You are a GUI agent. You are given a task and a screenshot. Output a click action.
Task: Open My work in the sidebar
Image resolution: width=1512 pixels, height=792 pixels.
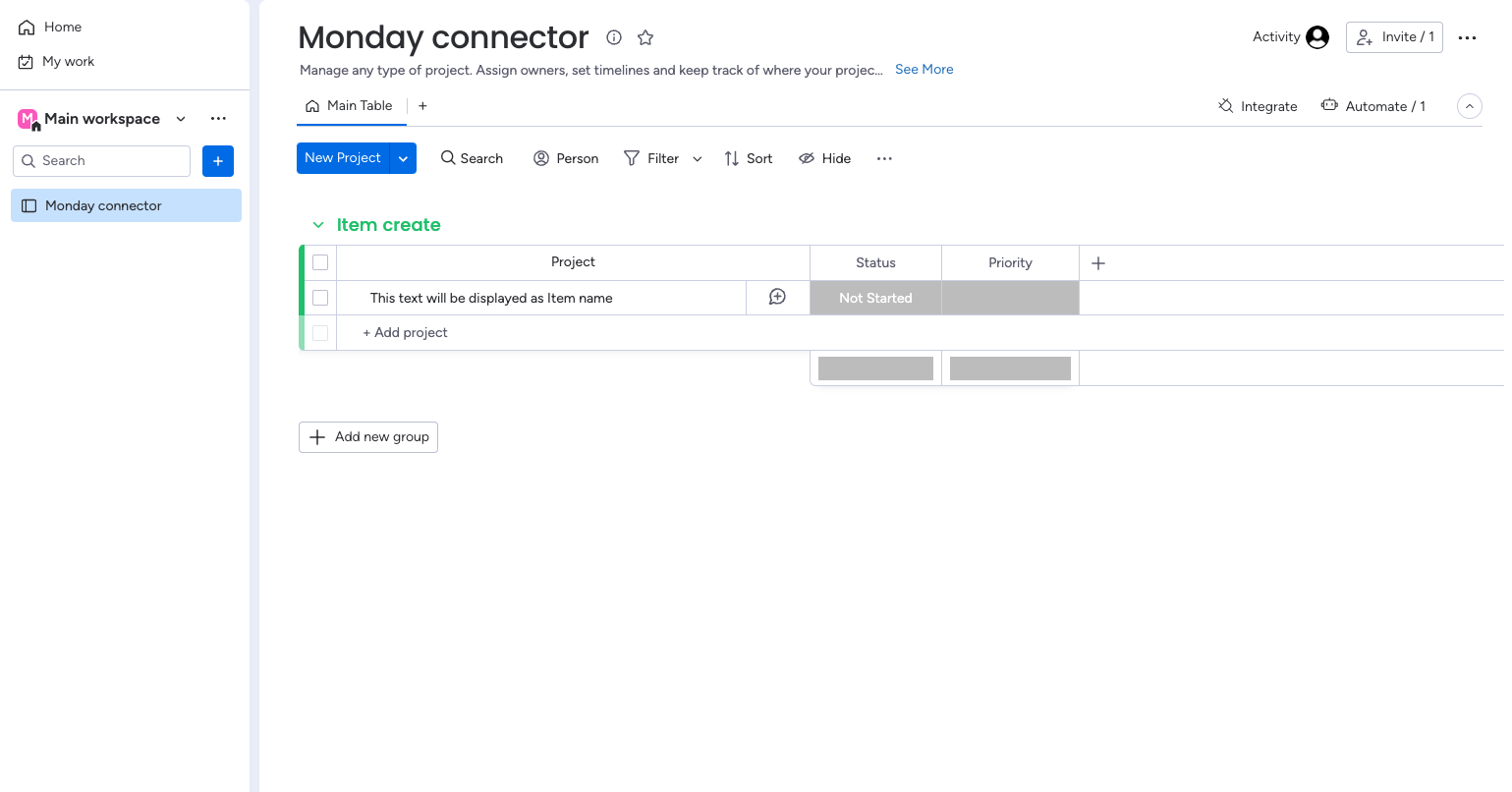[68, 61]
